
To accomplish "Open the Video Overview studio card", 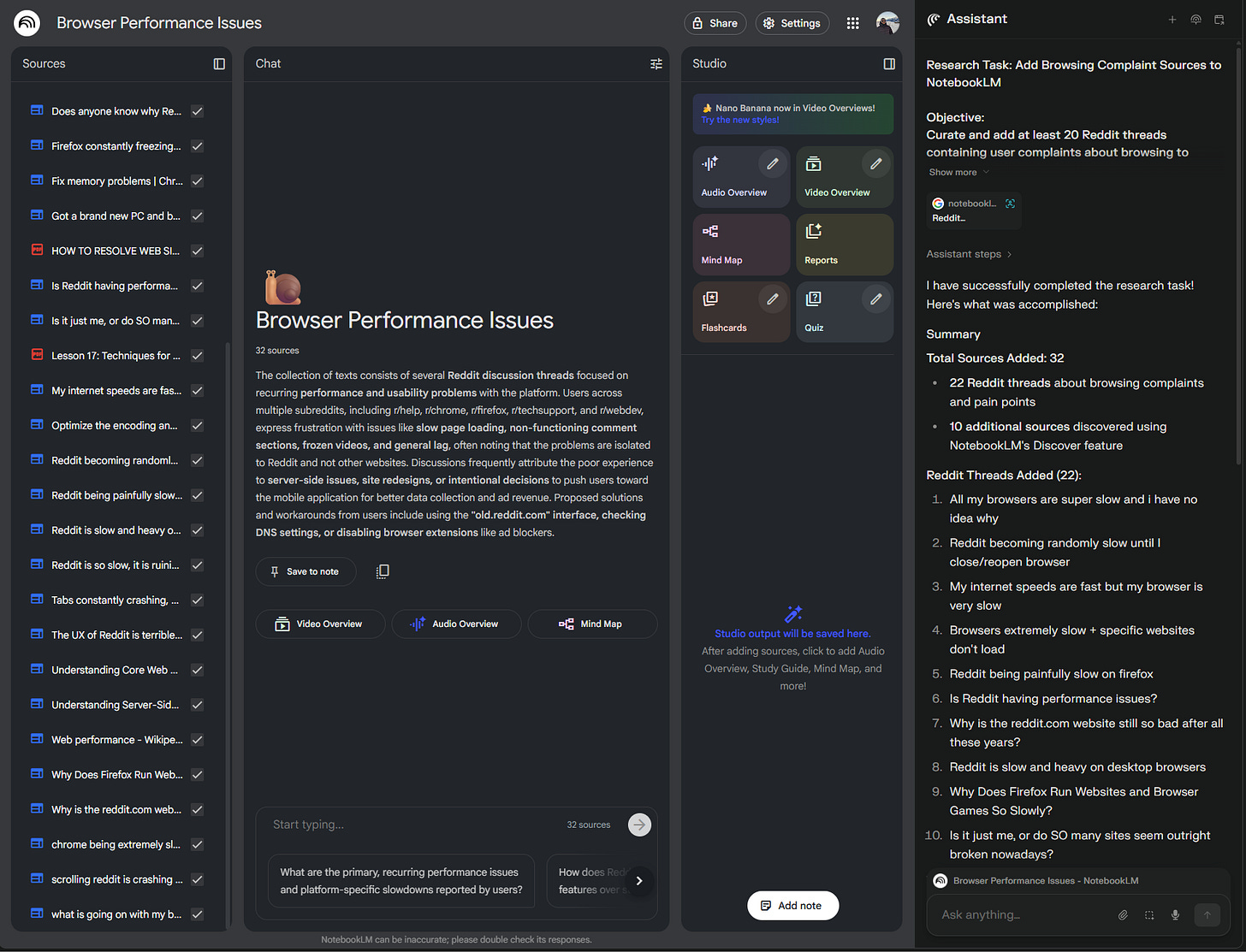I will coord(845,177).
